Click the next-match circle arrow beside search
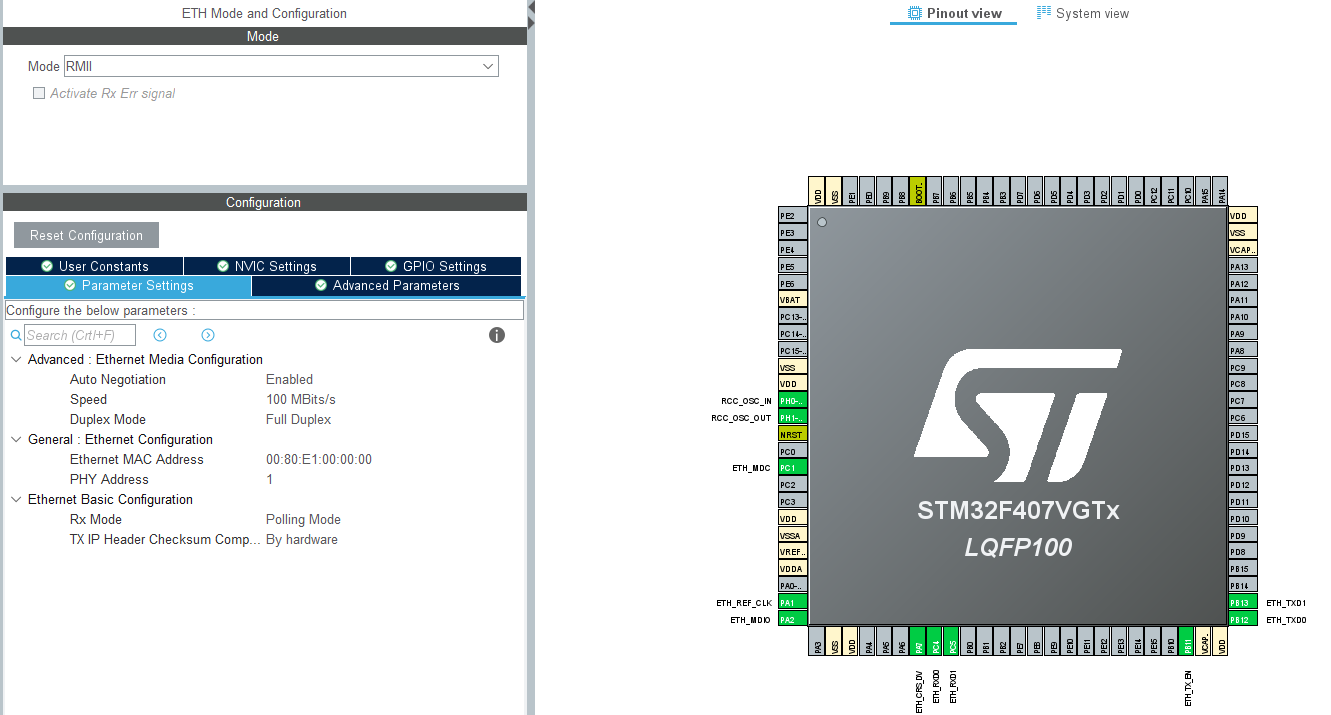1331x715 pixels. 207,335
